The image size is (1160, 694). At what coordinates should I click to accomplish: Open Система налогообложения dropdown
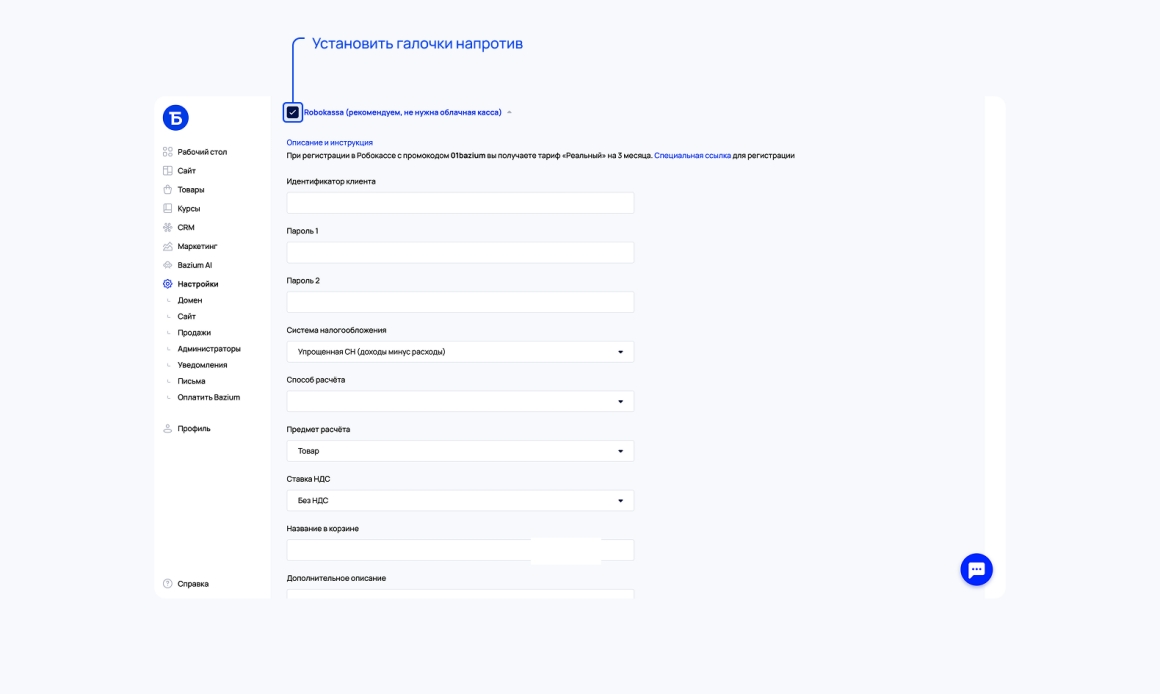click(x=460, y=352)
